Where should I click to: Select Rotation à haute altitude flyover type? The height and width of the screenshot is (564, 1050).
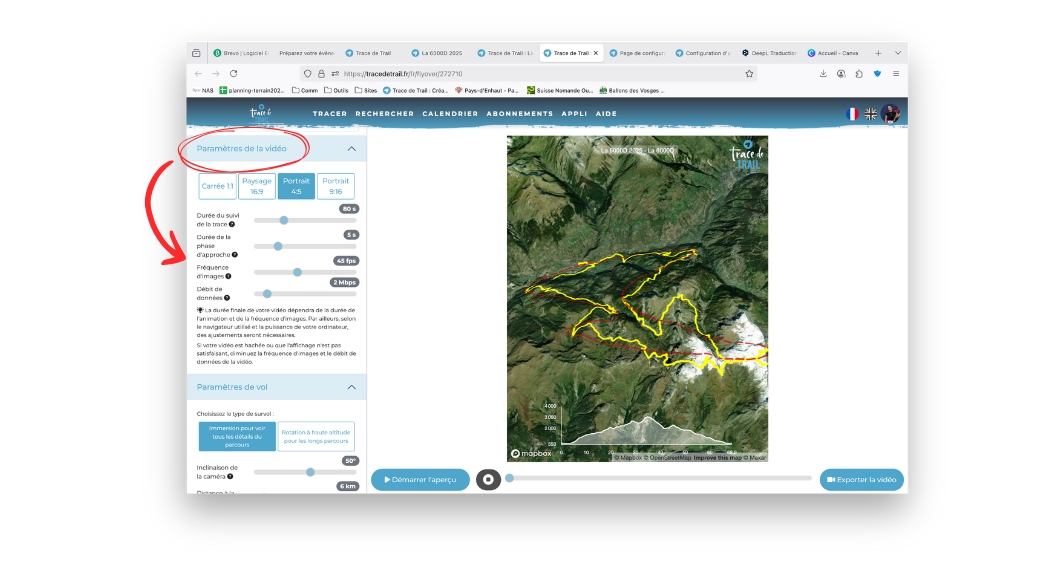click(x=316, y=437)
